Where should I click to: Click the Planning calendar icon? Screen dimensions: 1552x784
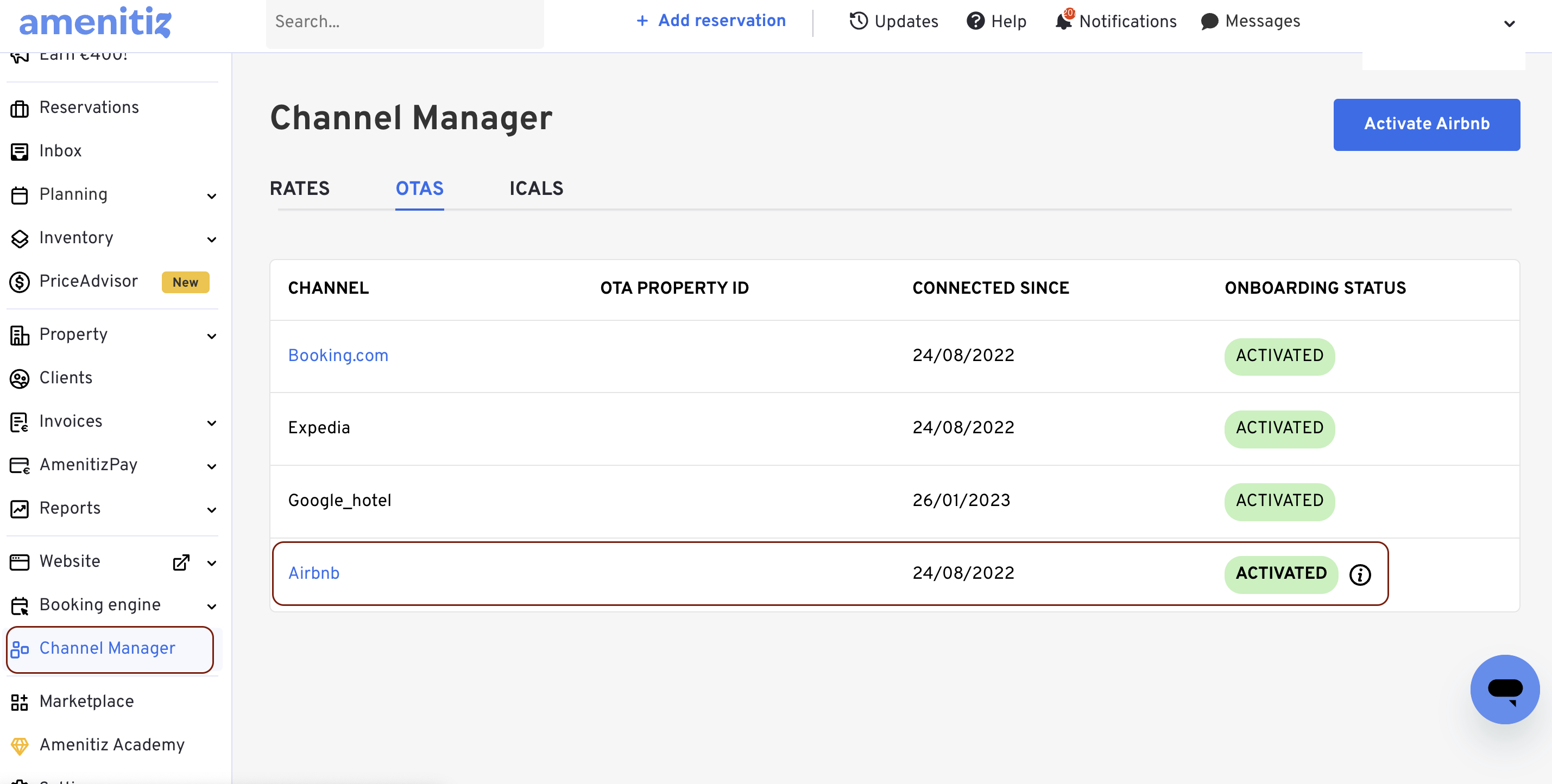coord(20,195)
